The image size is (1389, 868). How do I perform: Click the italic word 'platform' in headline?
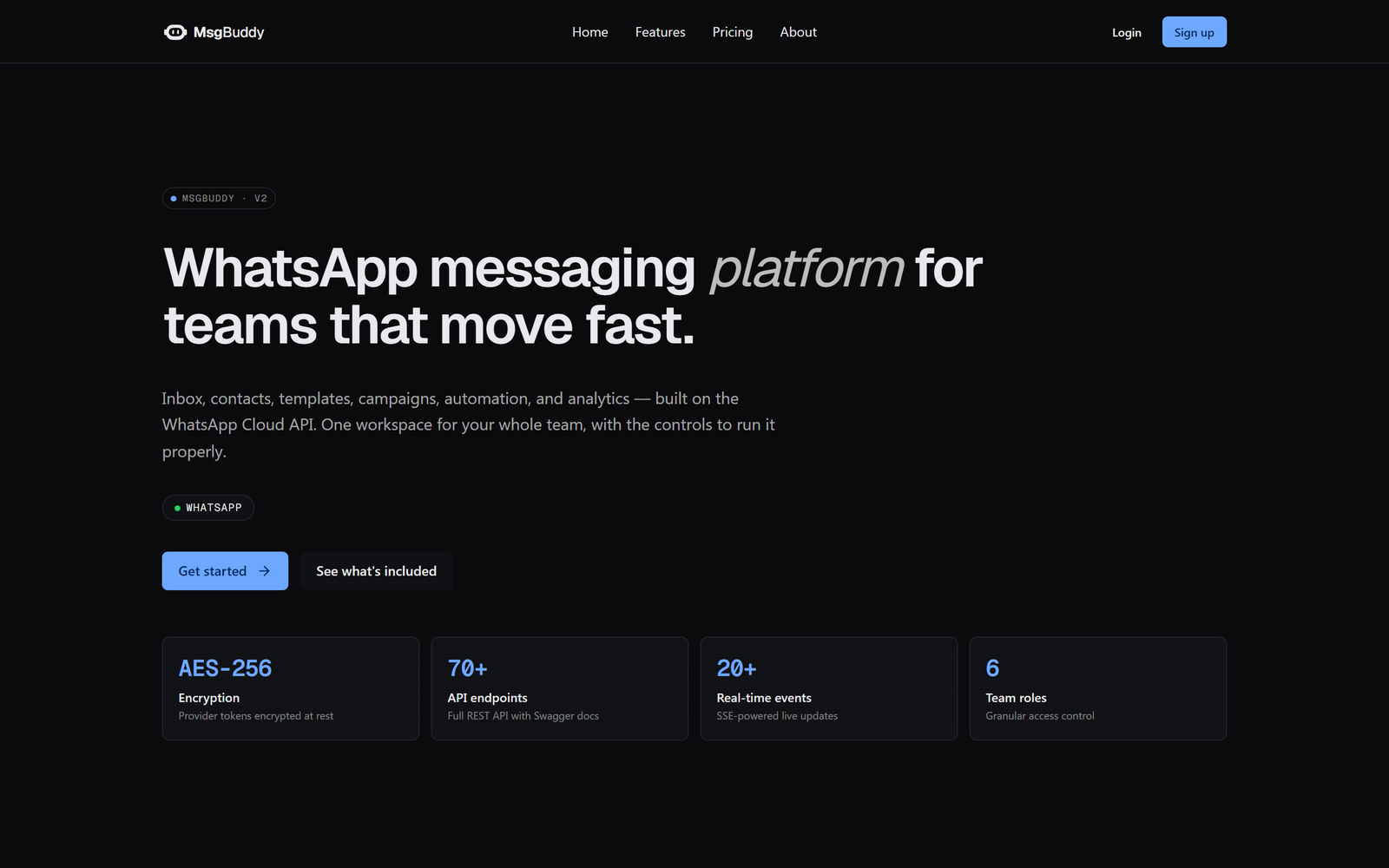(x=806, y=269)
